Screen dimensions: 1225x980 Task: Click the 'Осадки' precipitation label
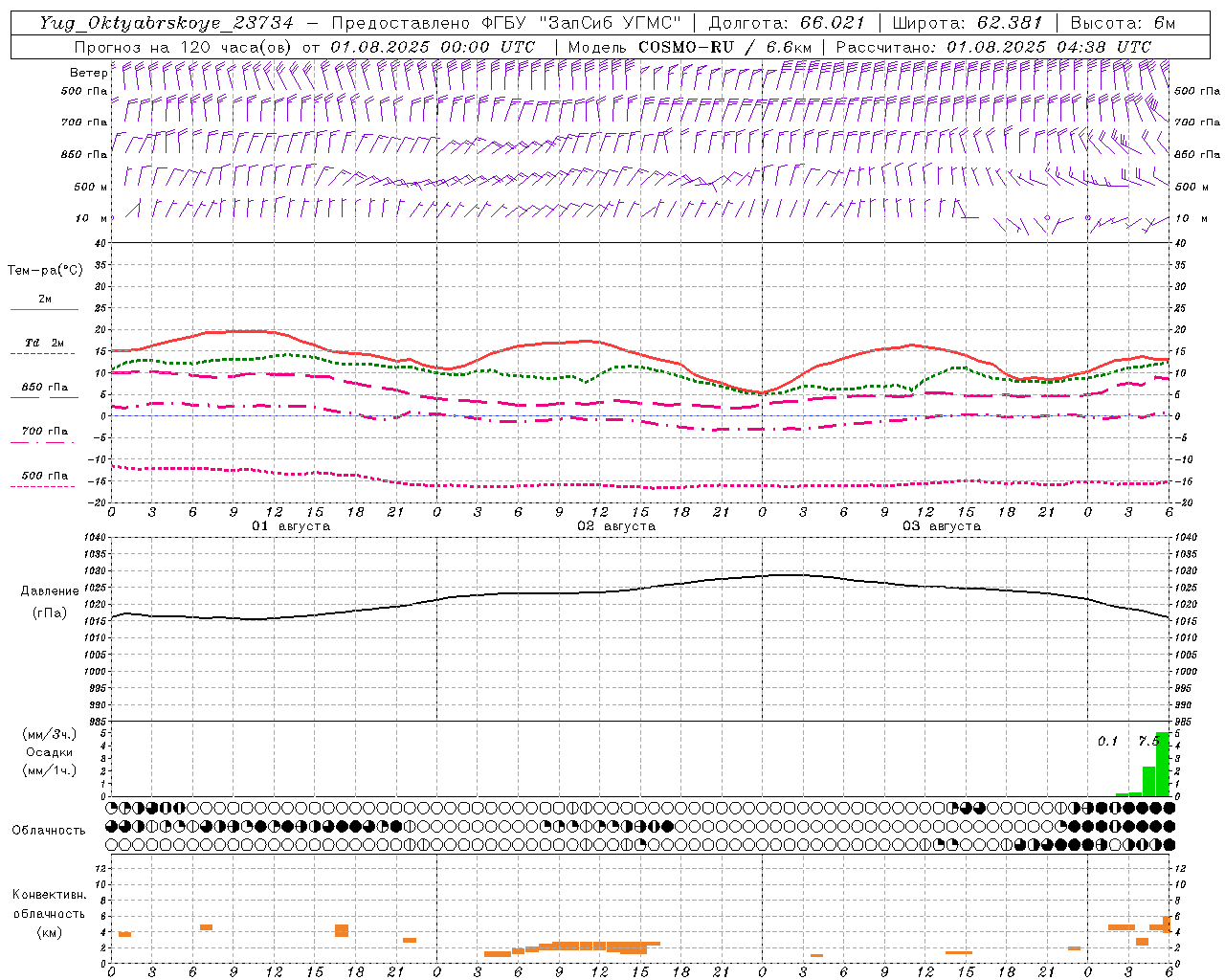(49, 752)
